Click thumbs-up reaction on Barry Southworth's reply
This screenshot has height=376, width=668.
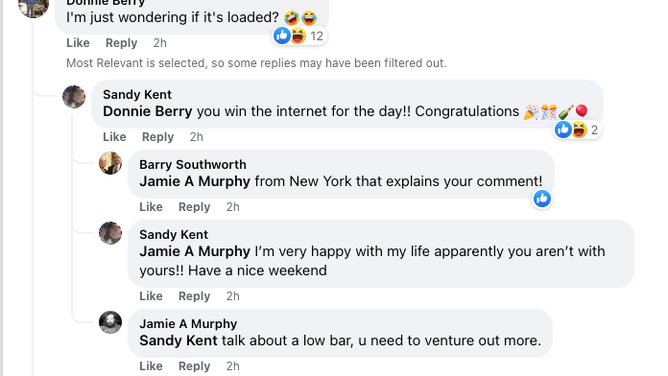tap(542, 198)
